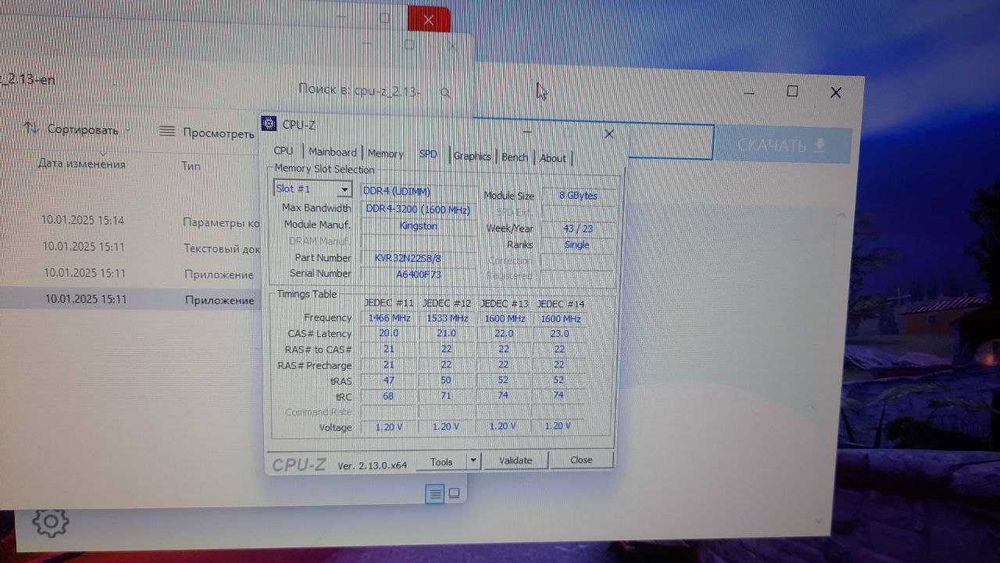The height and width of the screenshot is (563, 1000).
Task: Click the red close button at top
Action: 429,20
